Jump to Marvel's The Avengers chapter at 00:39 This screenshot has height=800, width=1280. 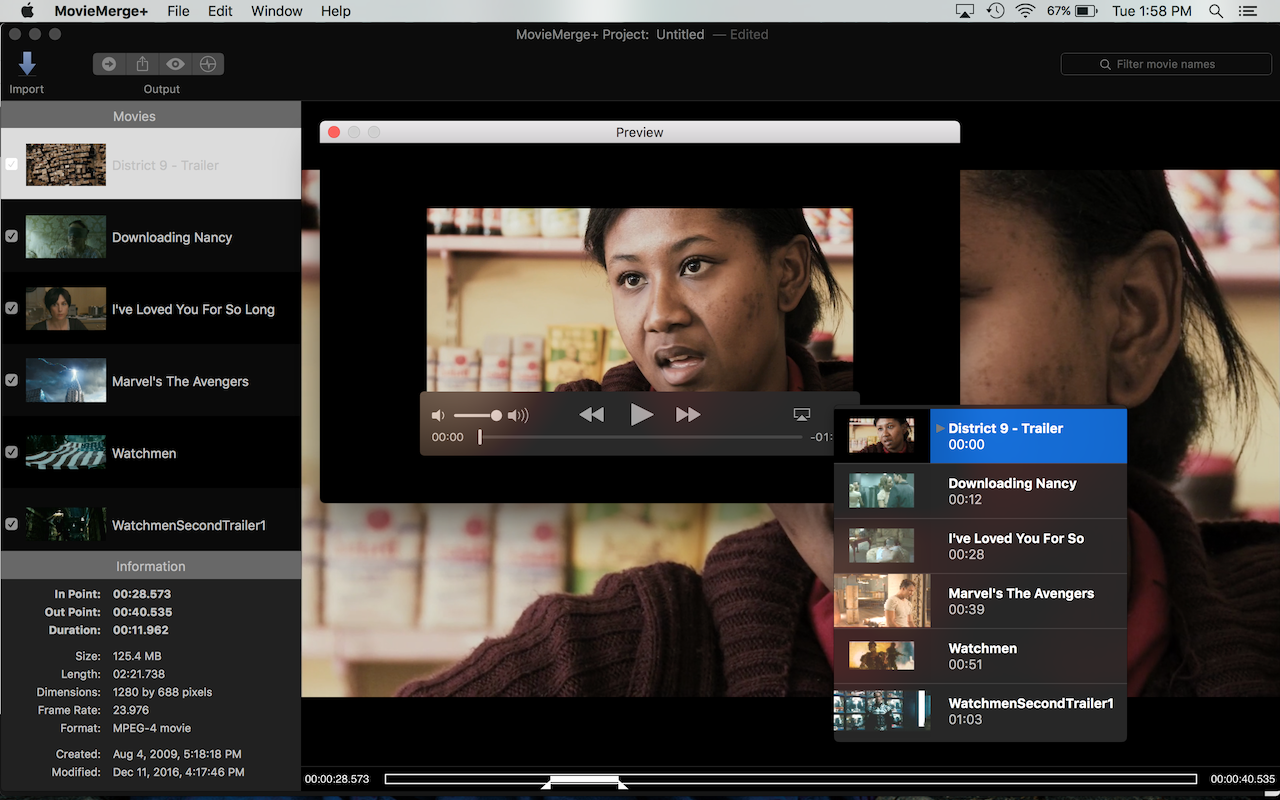[x=980, y=601]
